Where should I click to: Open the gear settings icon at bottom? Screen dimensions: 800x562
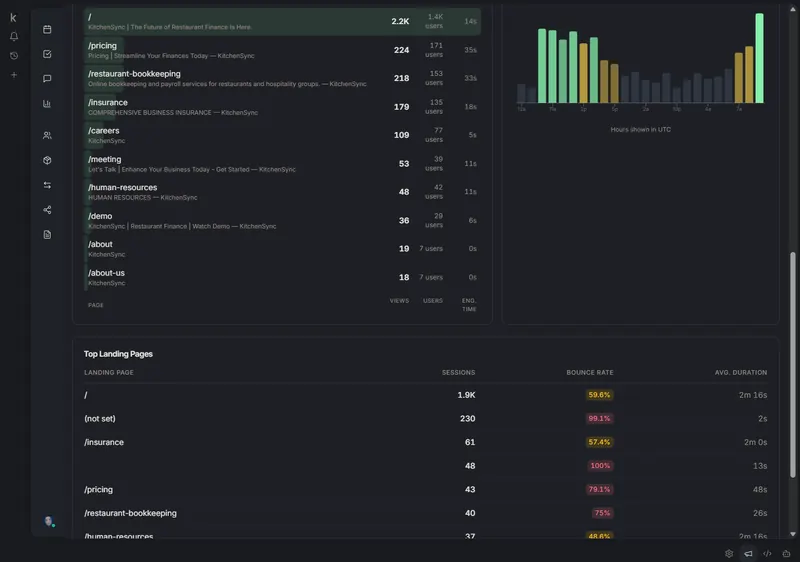coord(729,553)
